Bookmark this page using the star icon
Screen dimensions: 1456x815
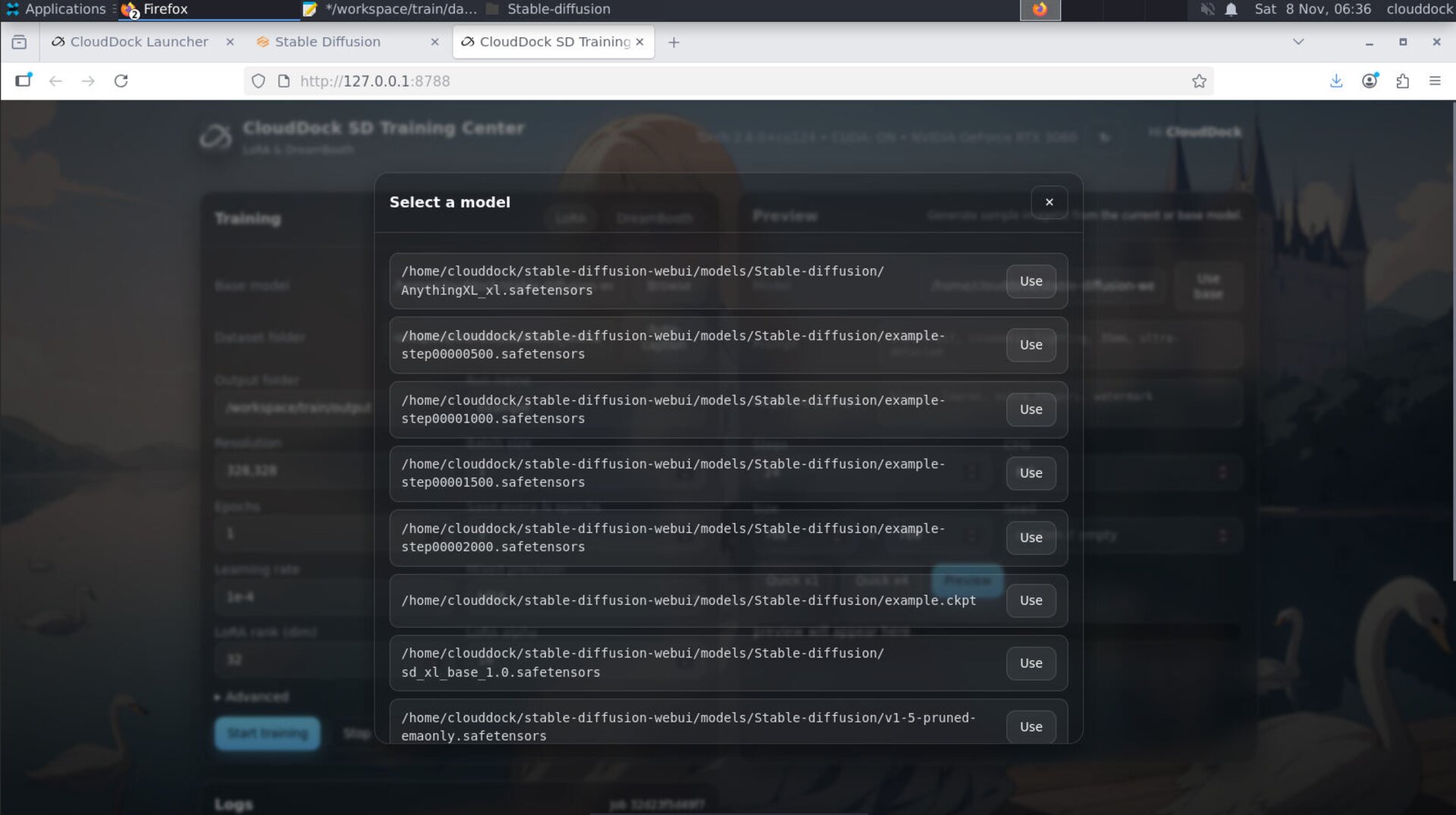click(x=1200, y=80)
